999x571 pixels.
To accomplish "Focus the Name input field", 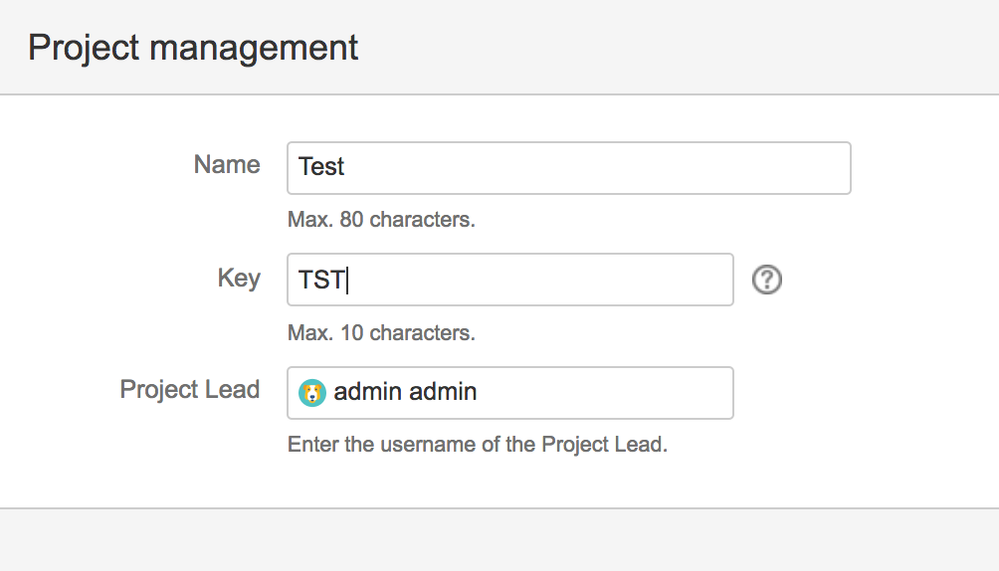I will click(568, 168).
